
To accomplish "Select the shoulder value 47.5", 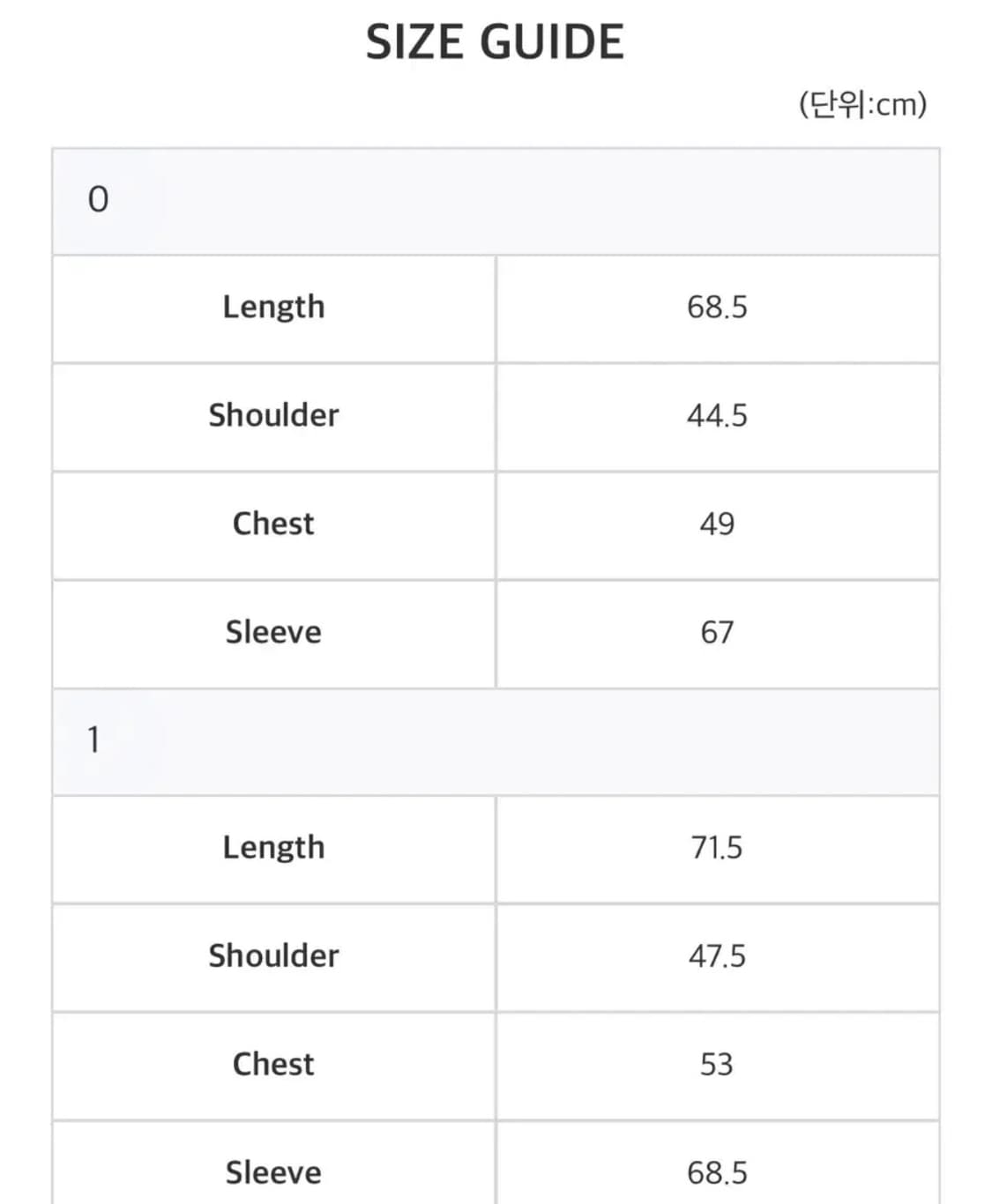I will coord(717,956).
